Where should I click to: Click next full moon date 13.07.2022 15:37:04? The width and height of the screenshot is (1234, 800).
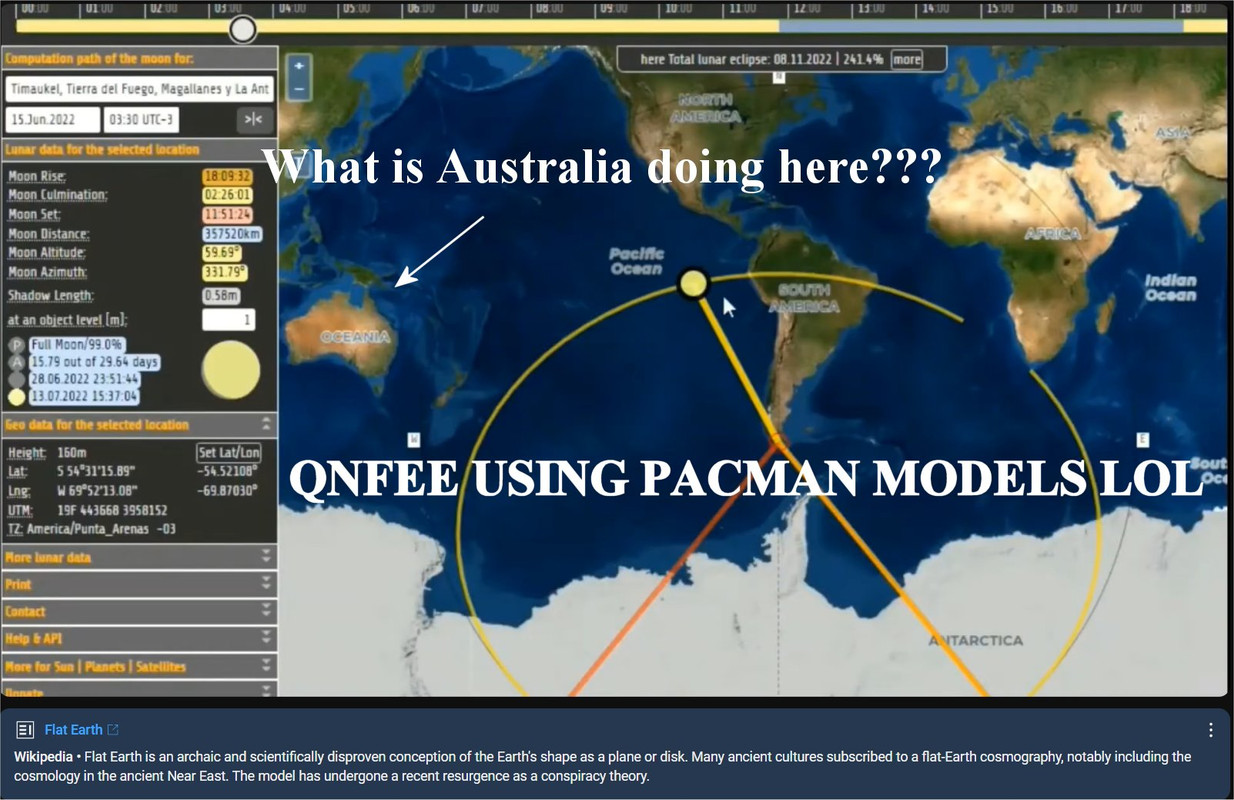tap(85, 397)
